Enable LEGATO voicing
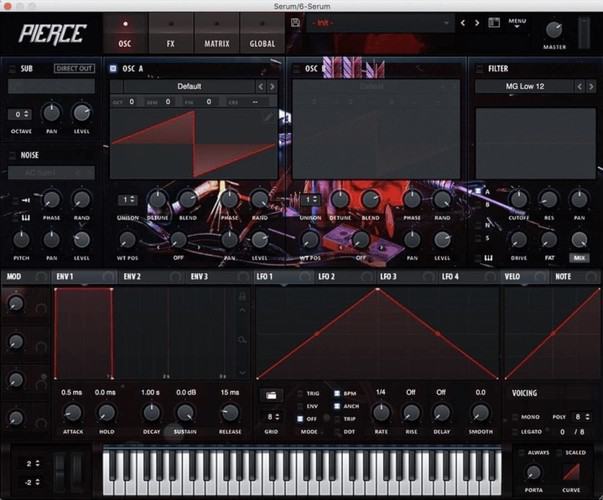 515,432
